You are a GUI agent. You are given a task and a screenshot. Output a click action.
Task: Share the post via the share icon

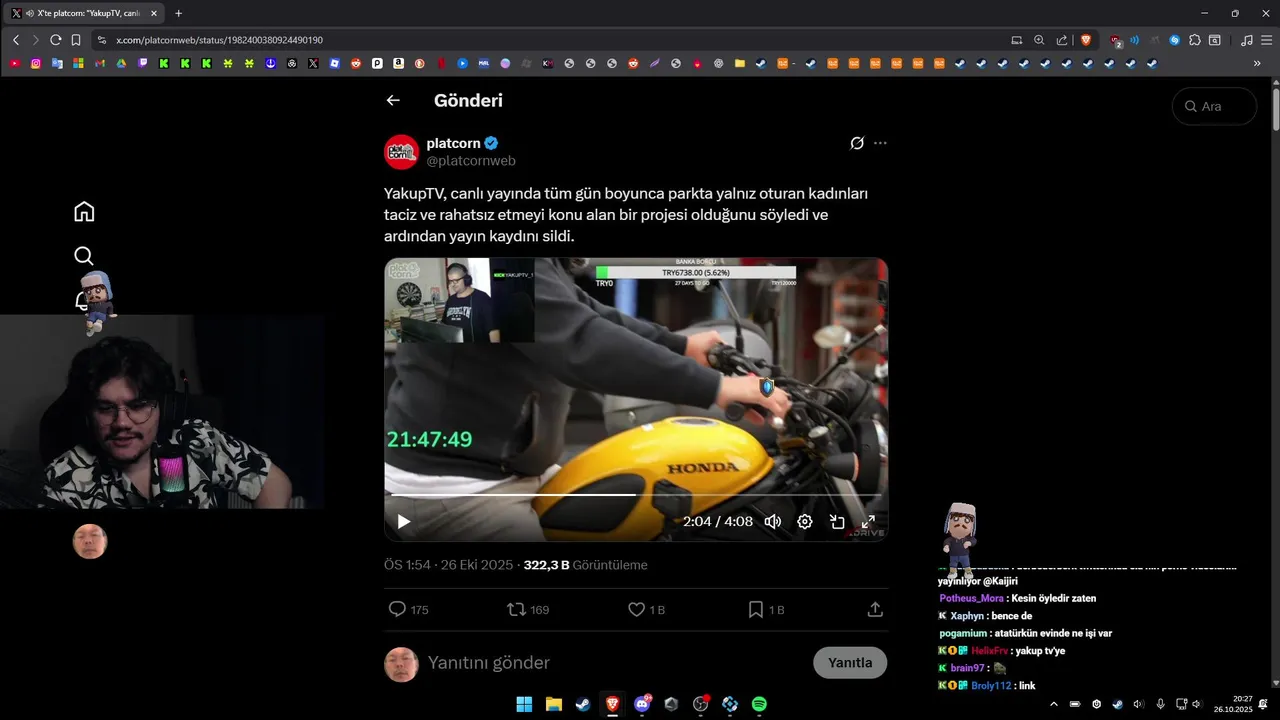coord(875,609)
